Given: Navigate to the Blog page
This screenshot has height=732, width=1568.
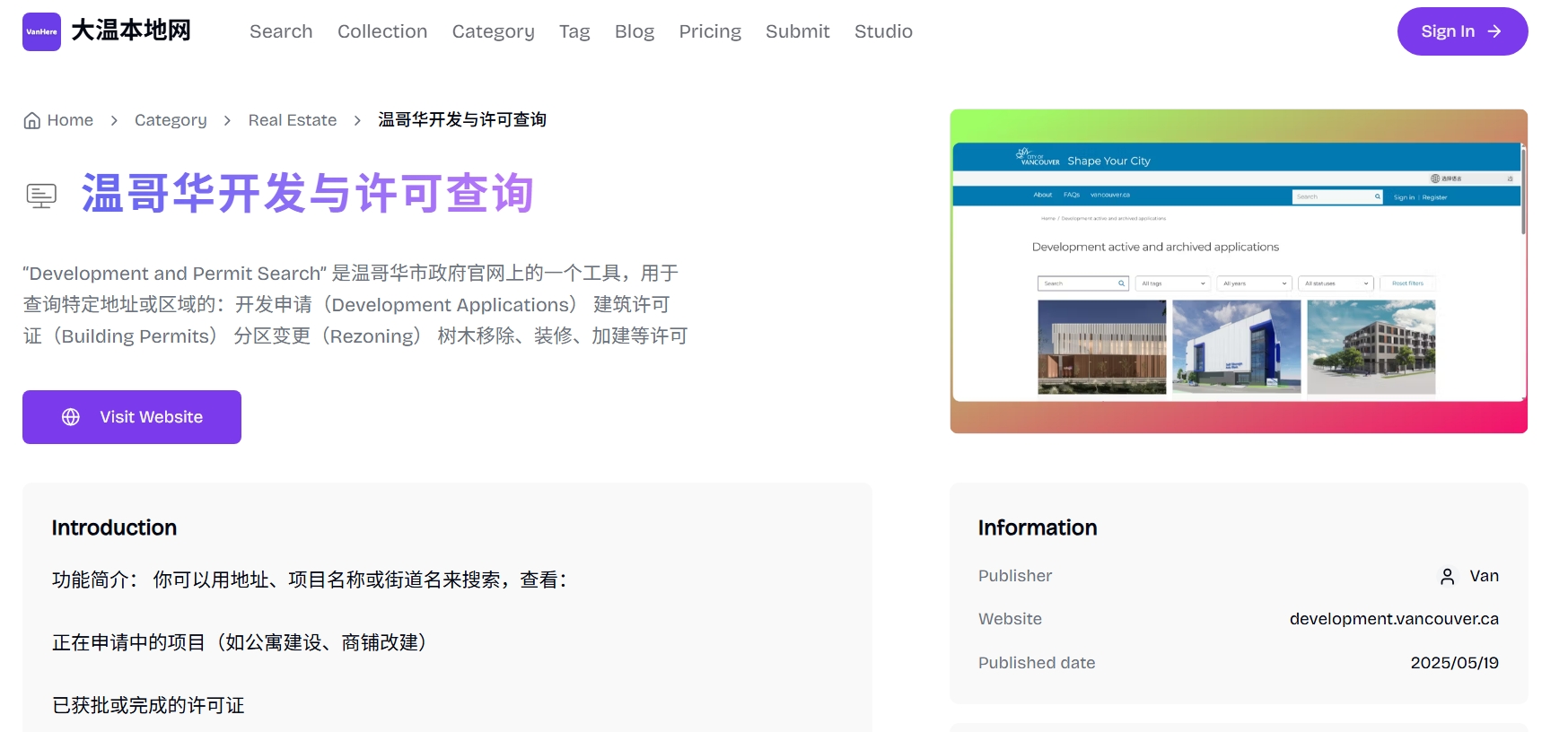Looking at the screenshot, I should point(635,31).
